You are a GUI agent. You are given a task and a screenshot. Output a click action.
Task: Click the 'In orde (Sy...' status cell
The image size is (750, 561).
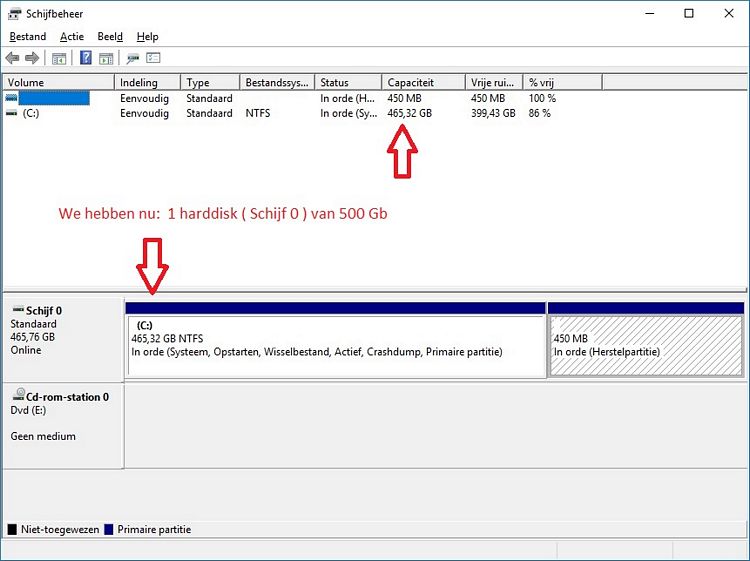tap(349, 113)
